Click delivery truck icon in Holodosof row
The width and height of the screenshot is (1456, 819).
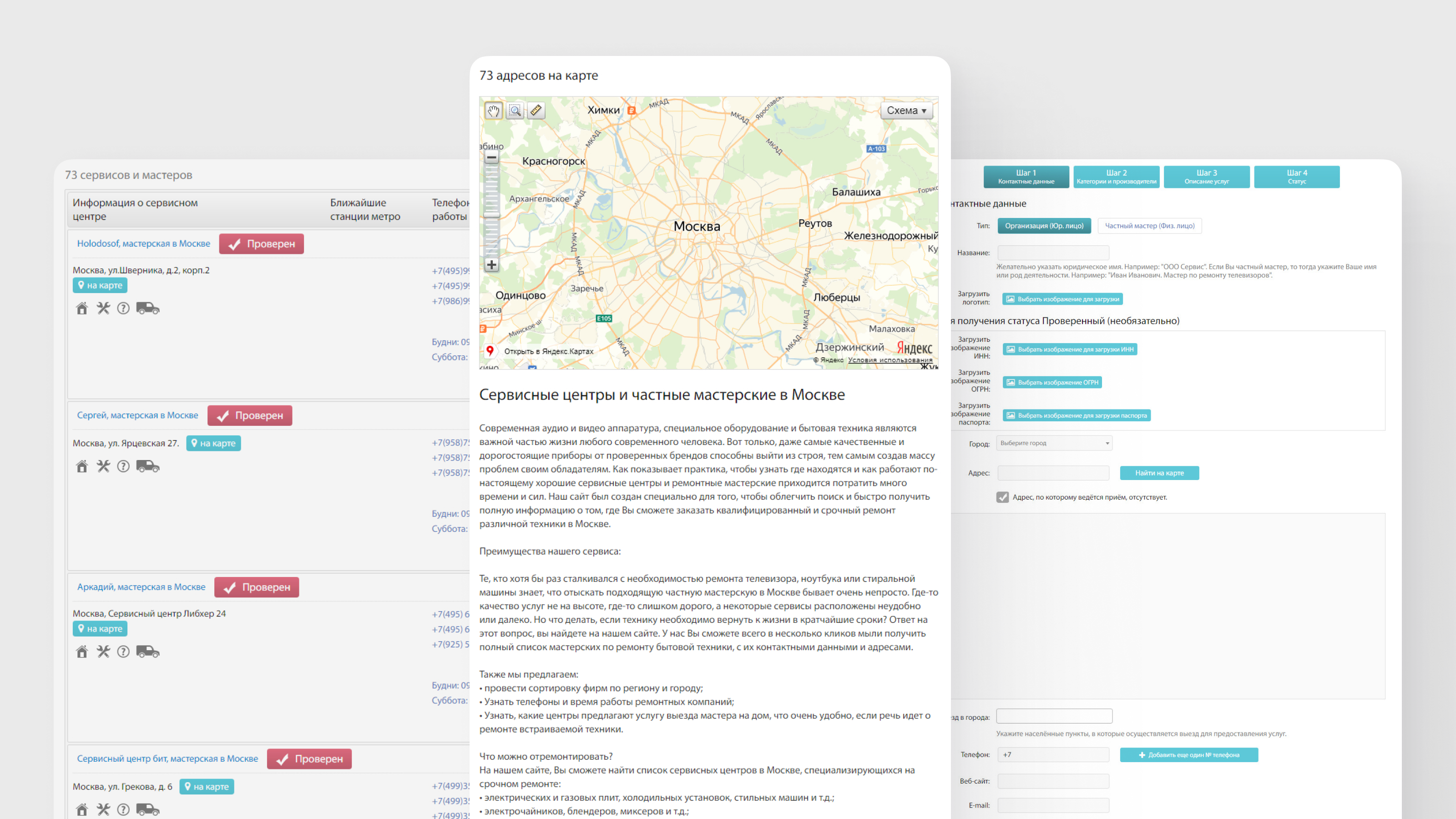click(x=147, y=308)
